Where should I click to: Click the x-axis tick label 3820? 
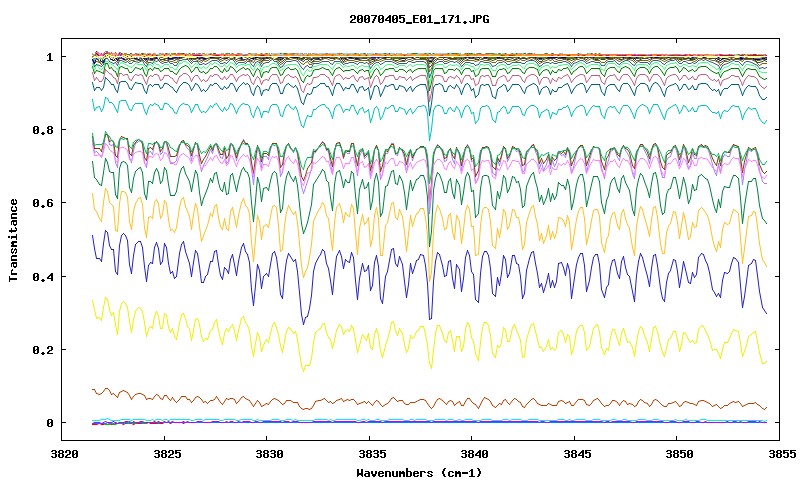tap(65, 454)
